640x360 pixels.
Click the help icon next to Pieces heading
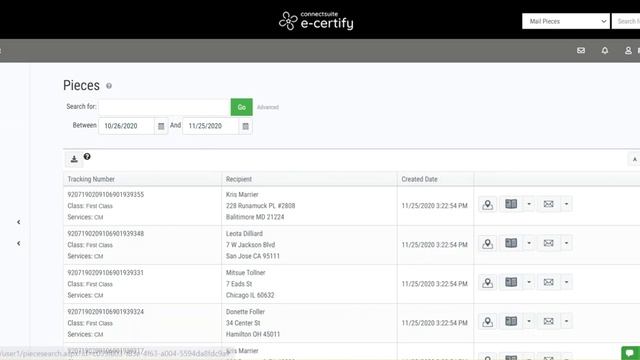tap(109, 86)
